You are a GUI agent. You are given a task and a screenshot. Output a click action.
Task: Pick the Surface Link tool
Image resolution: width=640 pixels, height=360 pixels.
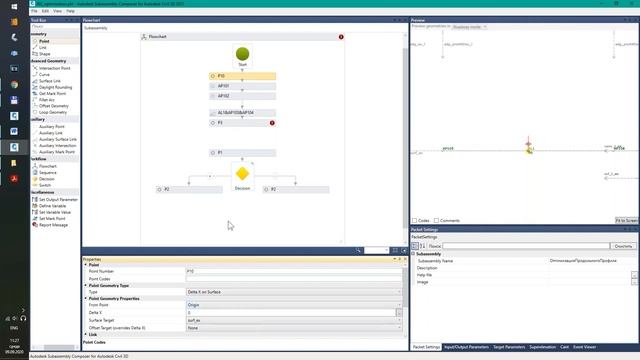[49, 81]
